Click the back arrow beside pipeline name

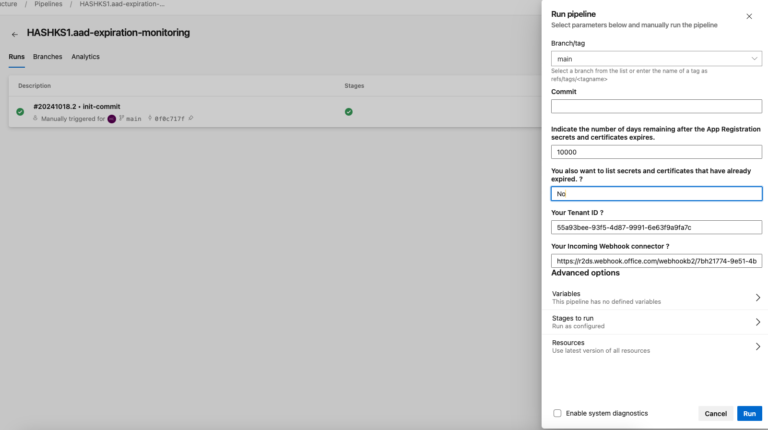15,34
